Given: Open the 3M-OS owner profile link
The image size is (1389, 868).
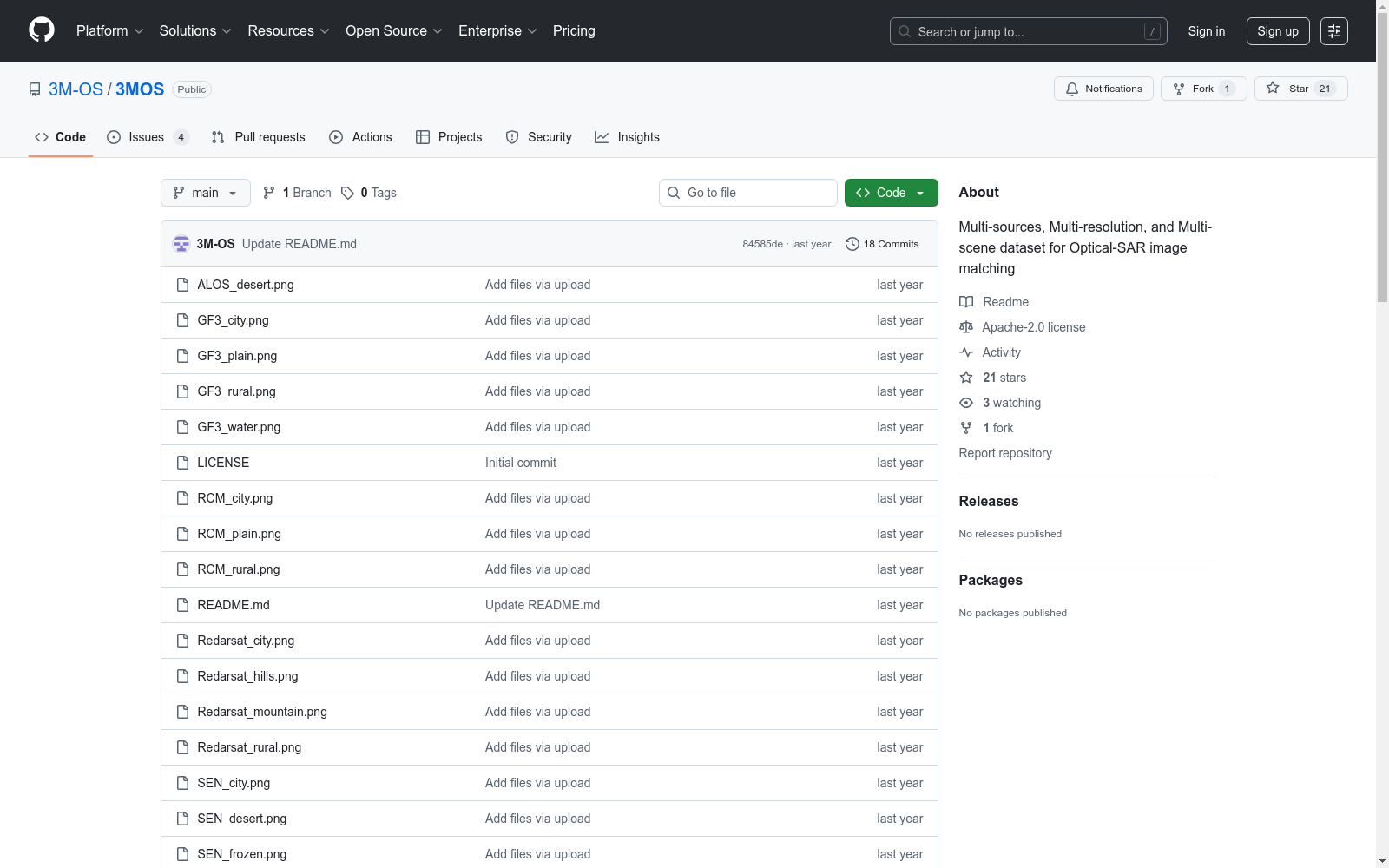Looking at the screenshot, I should (76, 89).
